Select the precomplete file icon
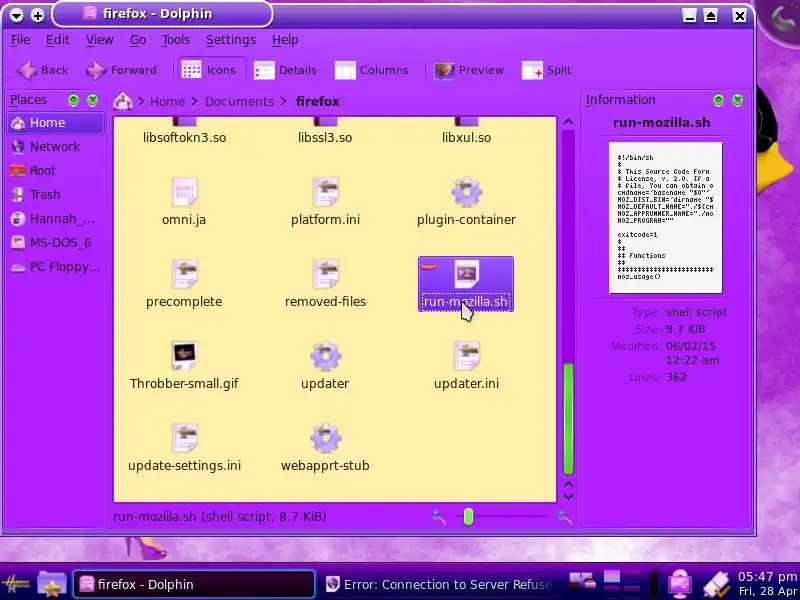Screen dimensions: 800x600 point(184,274)
